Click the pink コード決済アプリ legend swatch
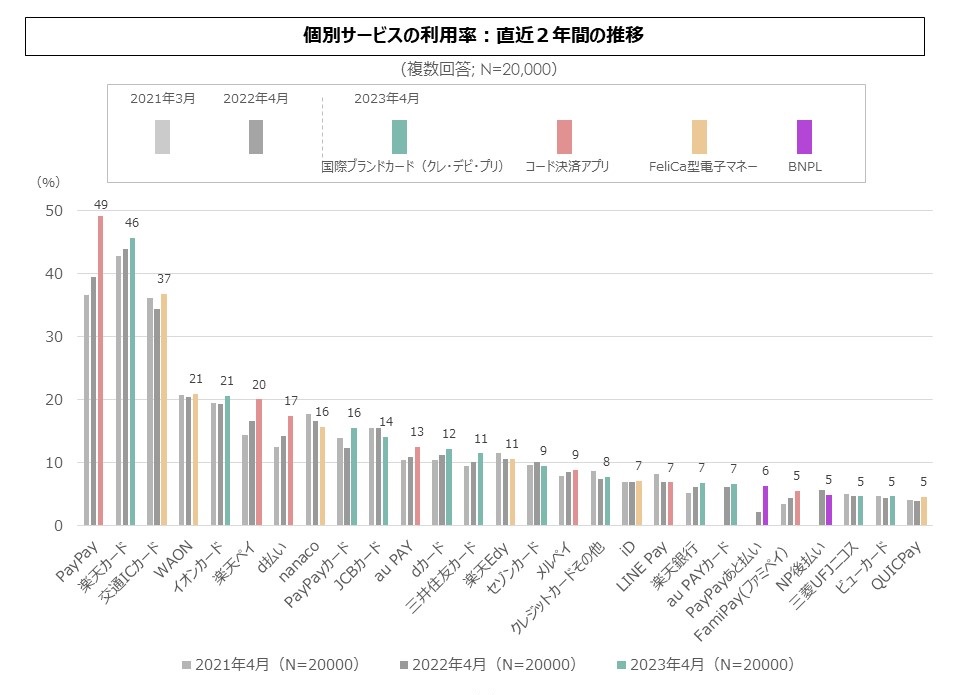 click(x=564, y=136)
